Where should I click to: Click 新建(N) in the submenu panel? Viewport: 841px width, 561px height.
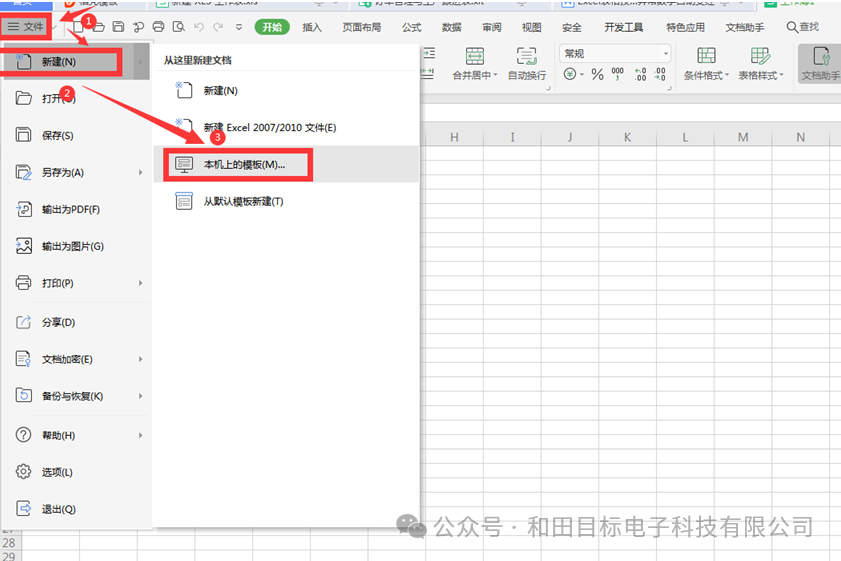(286, 91)
